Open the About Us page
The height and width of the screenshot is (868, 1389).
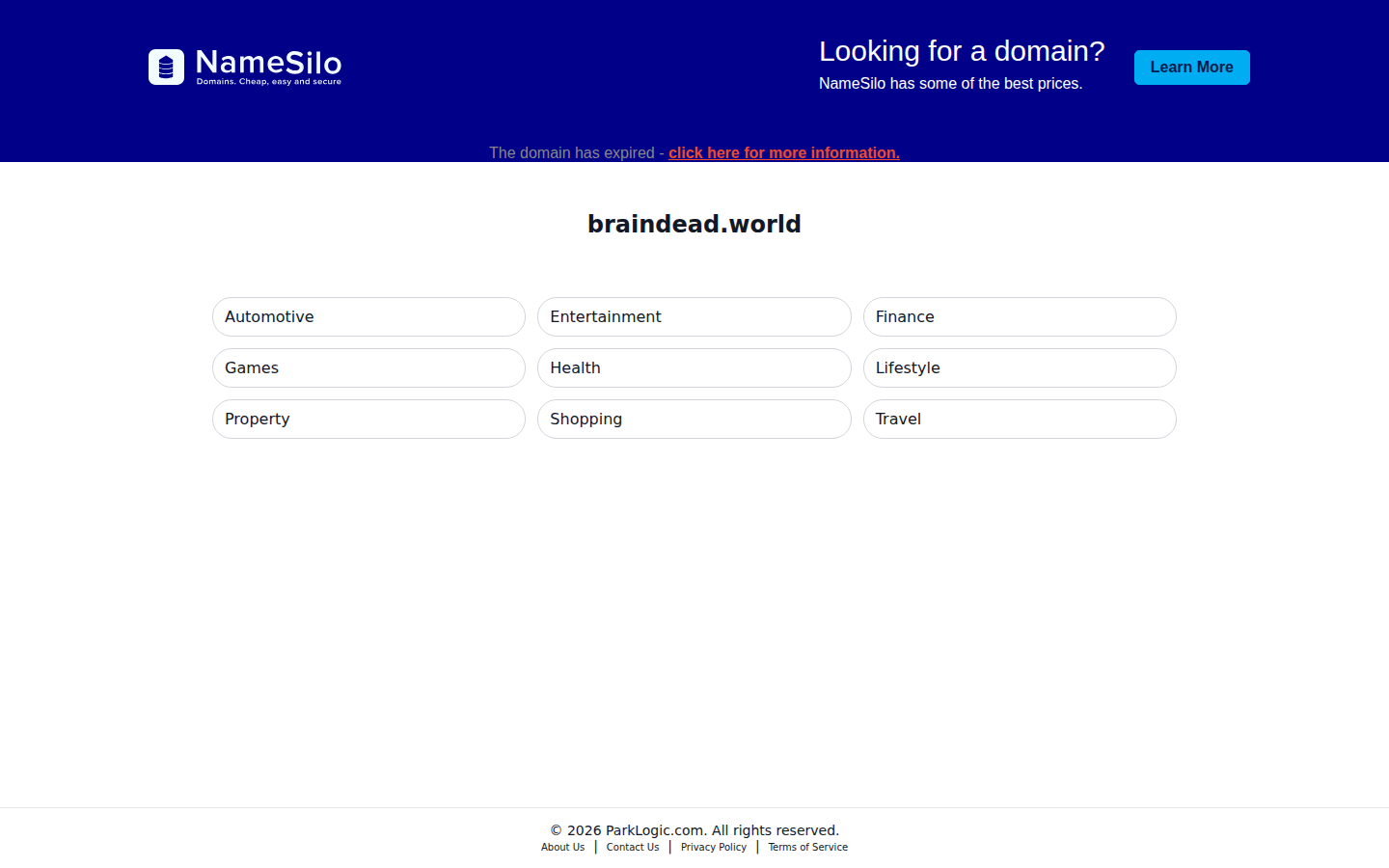click(562, 847)
